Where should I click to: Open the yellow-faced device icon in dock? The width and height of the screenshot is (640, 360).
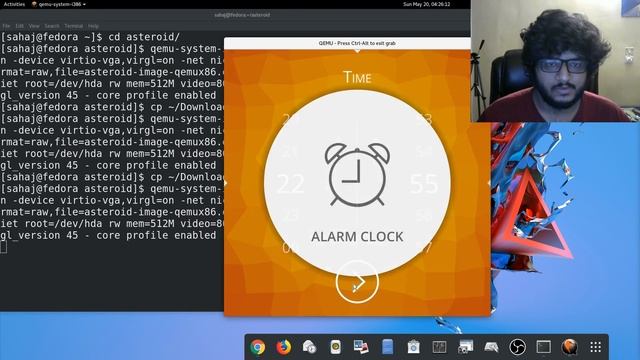pyautogui.click(x=336, y=347)
